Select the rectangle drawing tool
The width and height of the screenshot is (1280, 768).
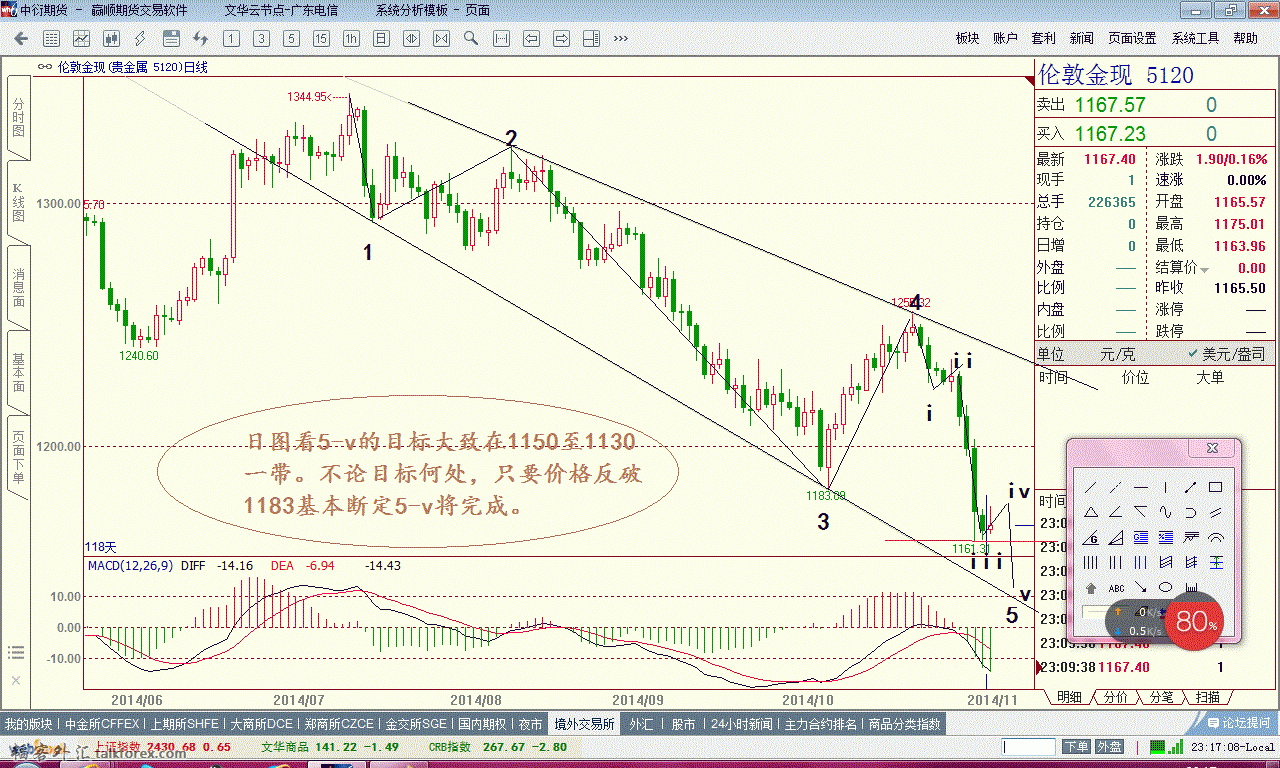click(1215, 487)
